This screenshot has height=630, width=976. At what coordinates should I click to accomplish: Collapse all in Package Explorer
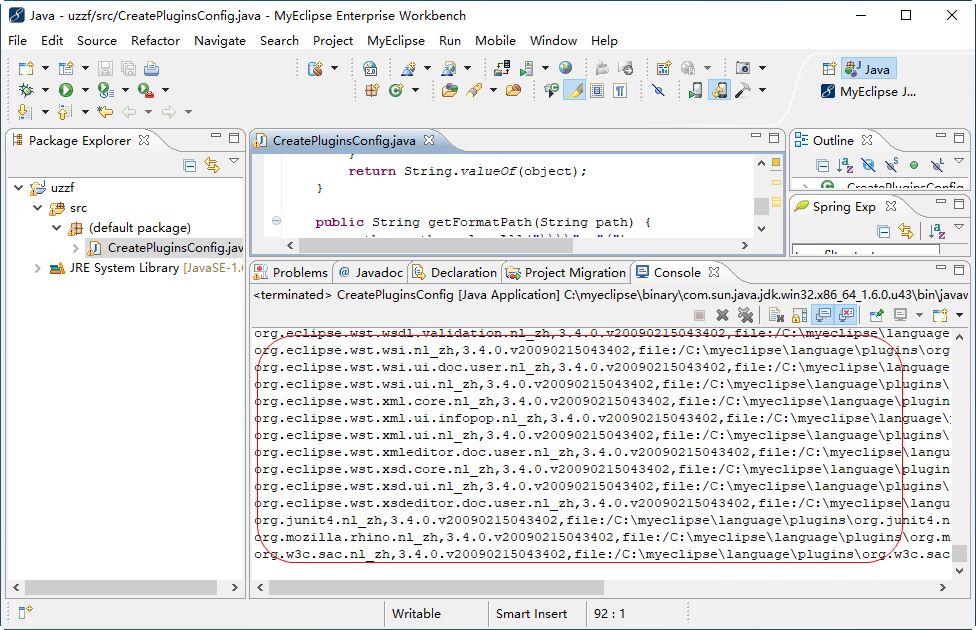(189, 165)
